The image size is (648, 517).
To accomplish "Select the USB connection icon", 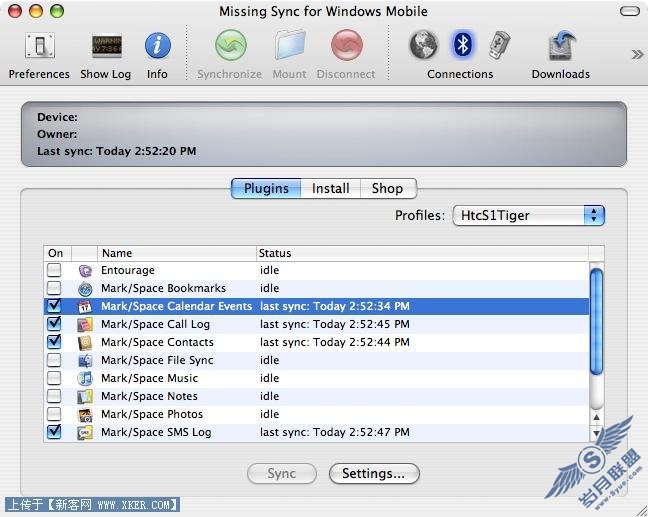I will 500,45.
